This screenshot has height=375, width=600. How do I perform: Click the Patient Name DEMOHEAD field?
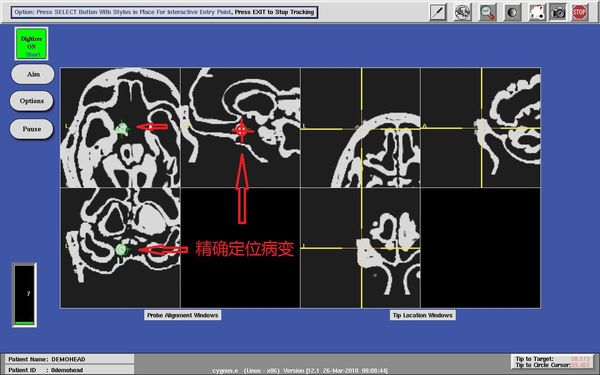click(70, 359)
